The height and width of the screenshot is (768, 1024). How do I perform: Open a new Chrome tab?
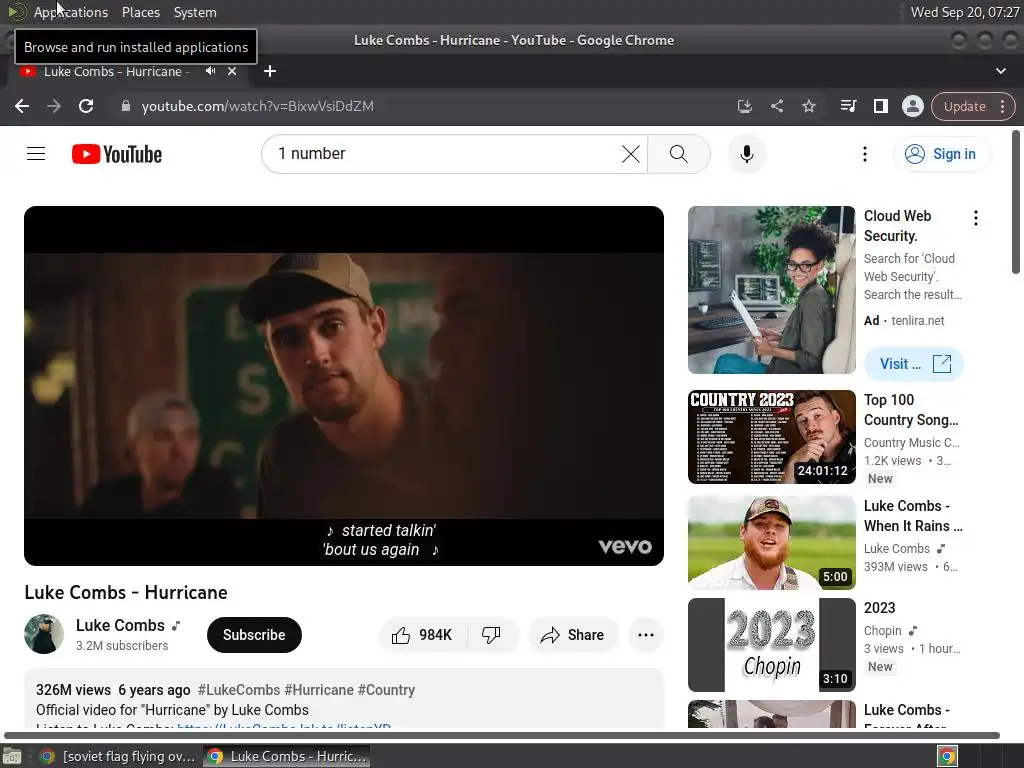pyautogui.click(x=270, y=71)
